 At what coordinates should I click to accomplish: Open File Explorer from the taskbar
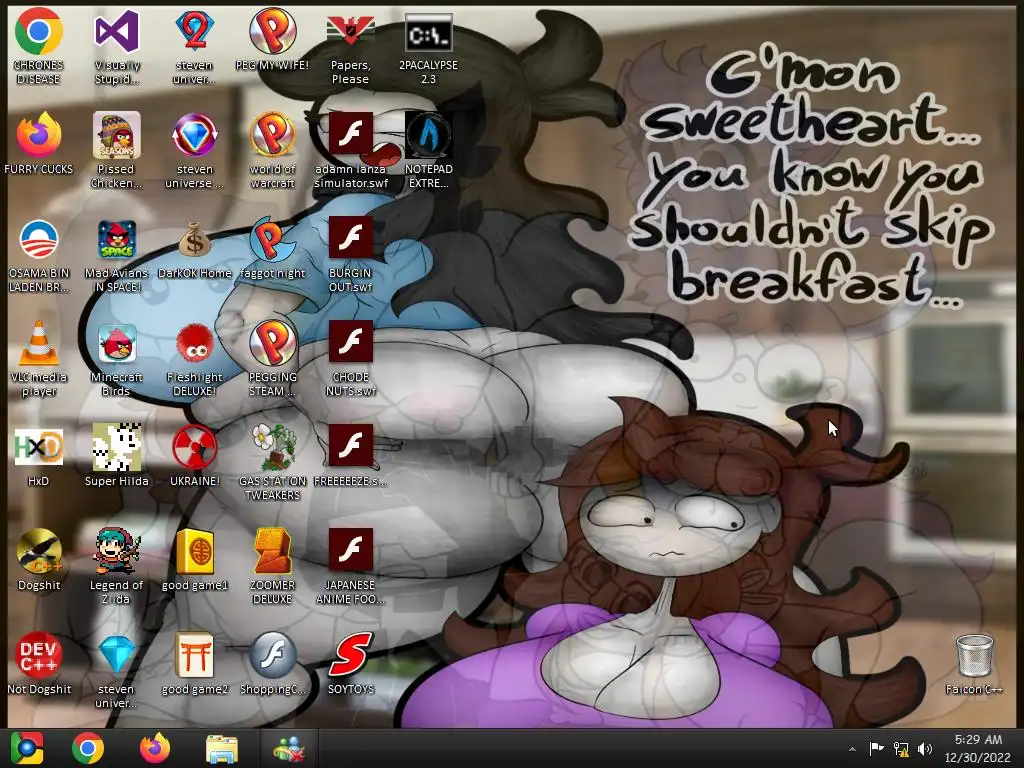(x=222, y=748)
